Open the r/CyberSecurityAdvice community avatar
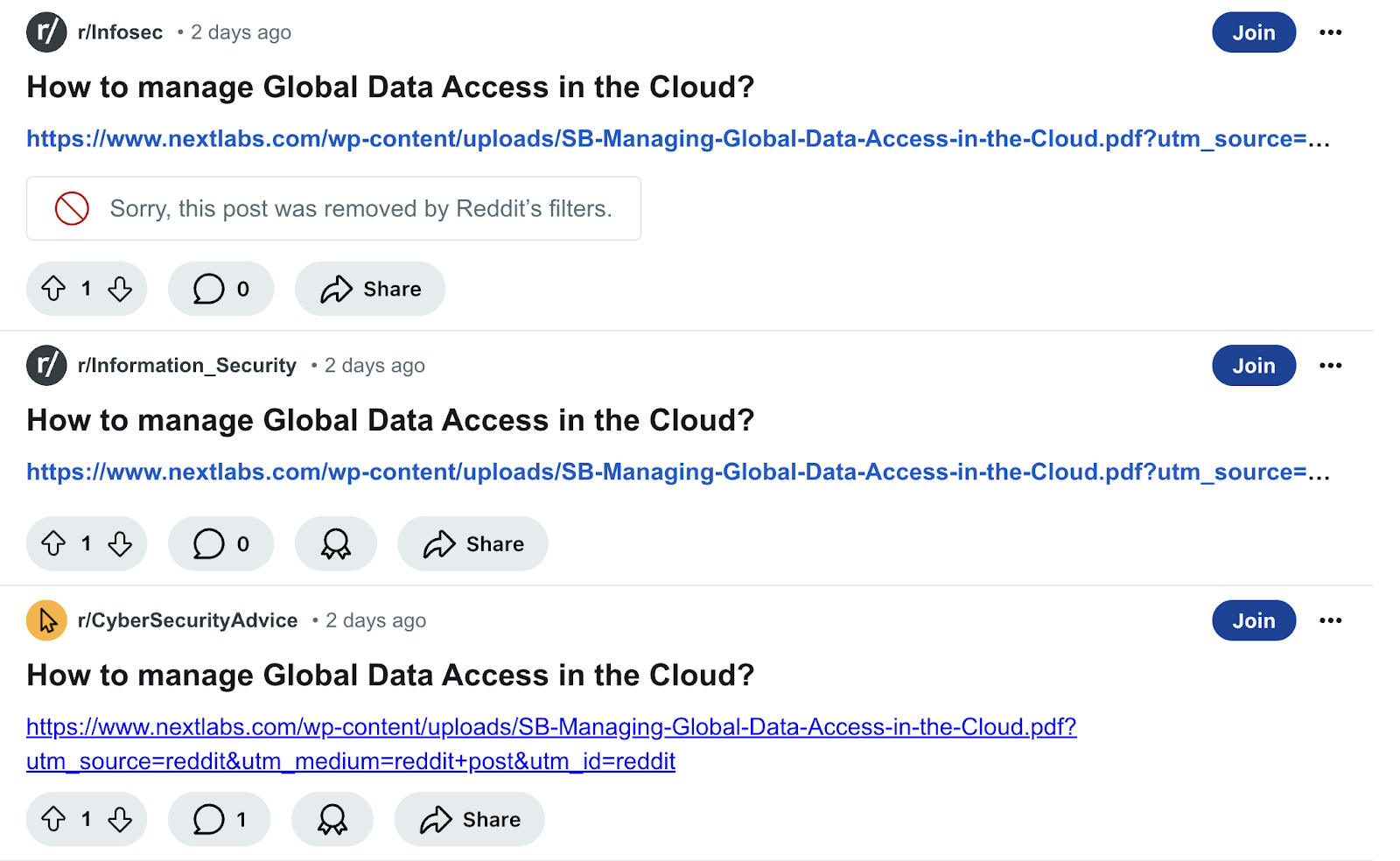Screen dimensions: 1400x861 pyautogui.click(x=46, y=620)
